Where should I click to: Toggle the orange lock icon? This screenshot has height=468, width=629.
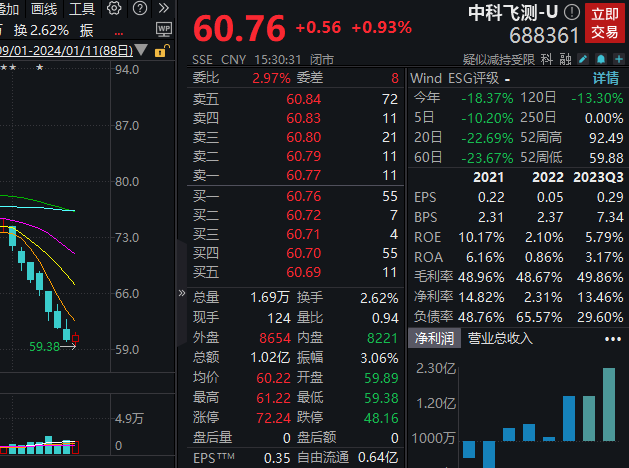pos(162,51)
